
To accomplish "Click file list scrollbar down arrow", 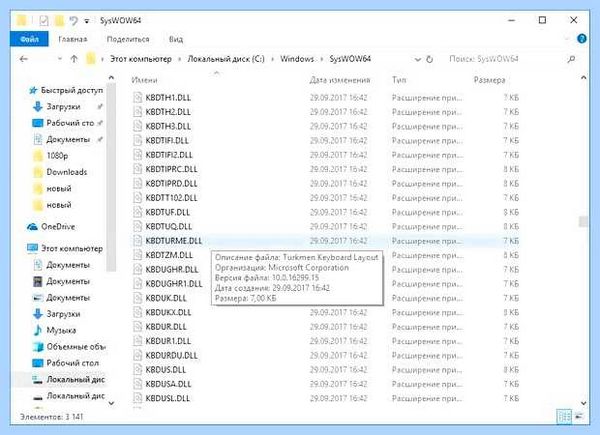I will pyautogui.click(x=583, y=403).
